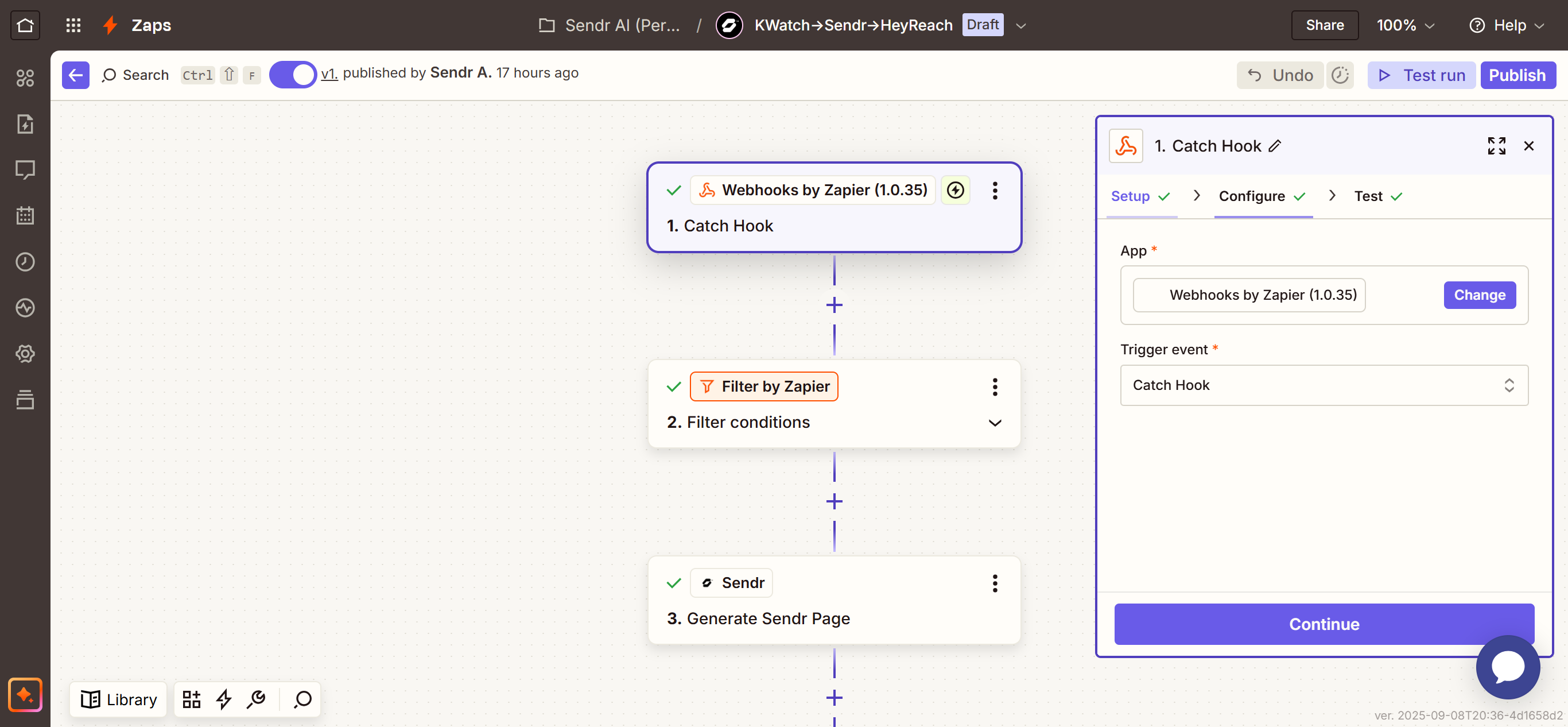
Task: Toggle the Zap on/off switch
Action: [293, 75]
